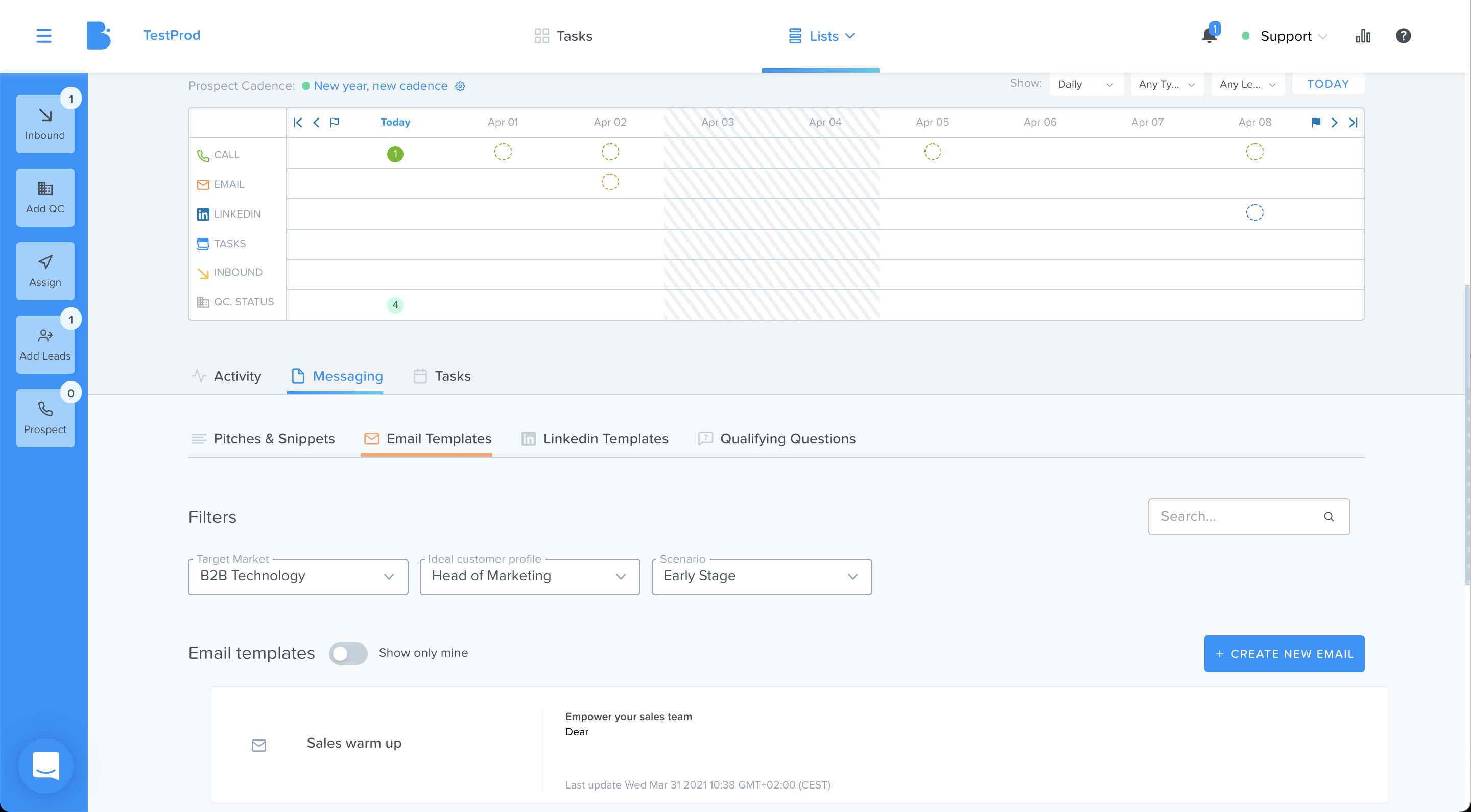Click the solid blue flag icon
Screen dimensions: 1471x812
point(1316,122)
